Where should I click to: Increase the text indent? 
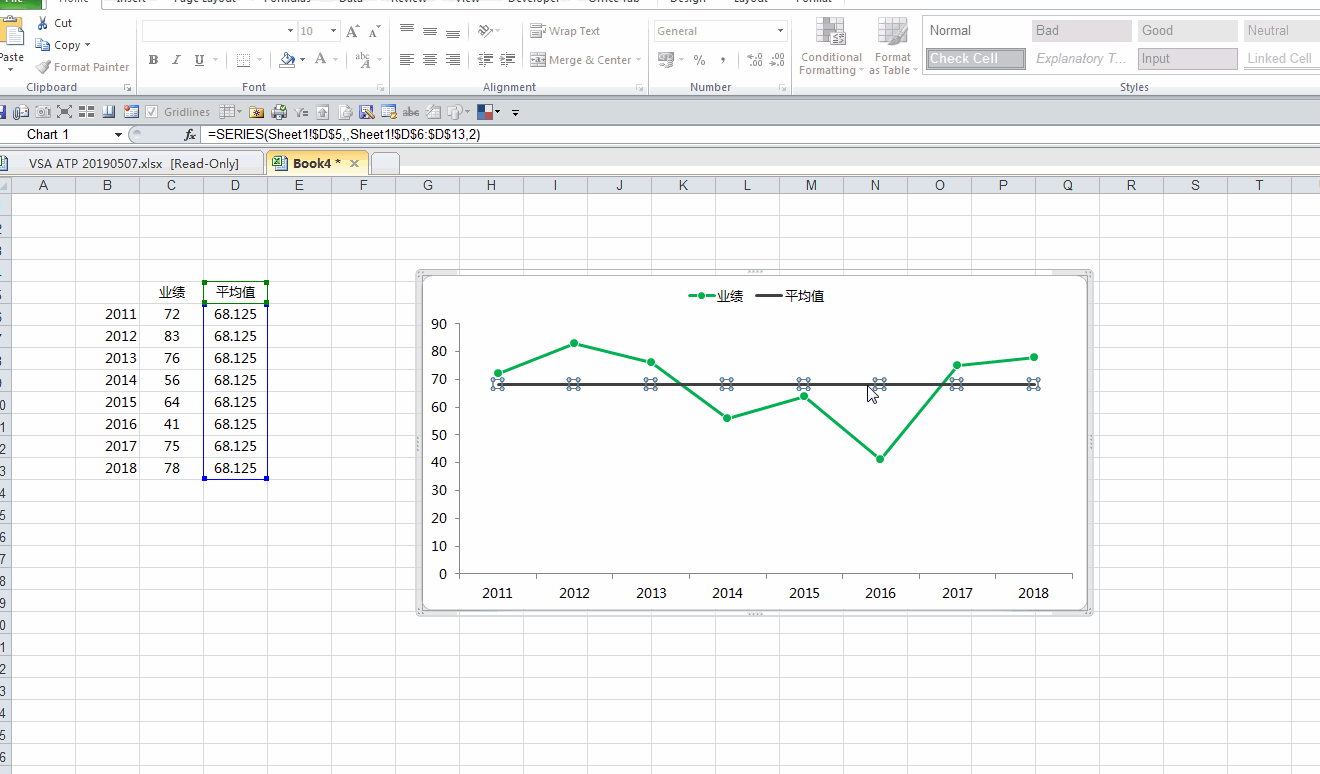[x=509, y=60]
